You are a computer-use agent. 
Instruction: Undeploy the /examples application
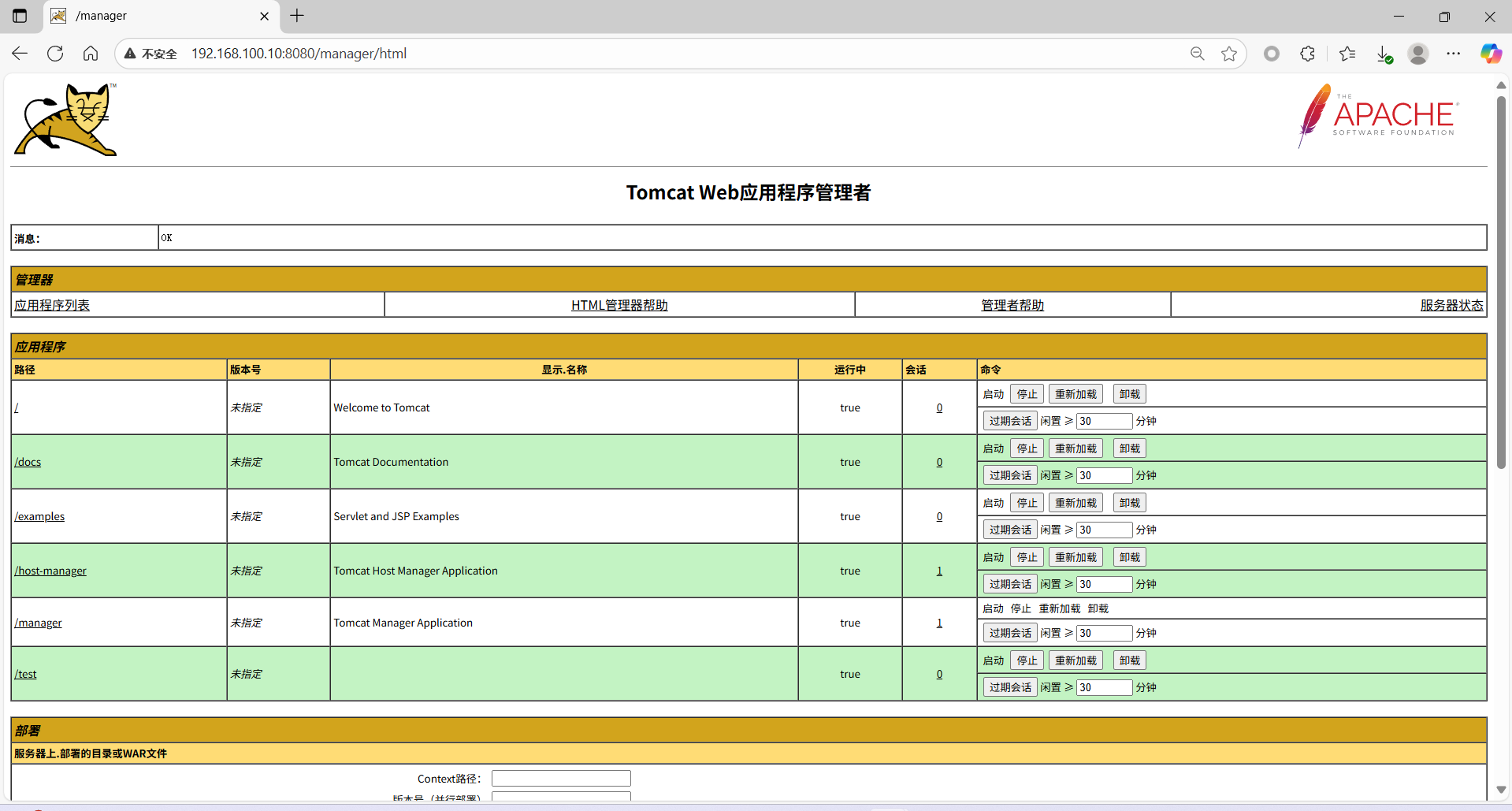tap(1129, 503)
